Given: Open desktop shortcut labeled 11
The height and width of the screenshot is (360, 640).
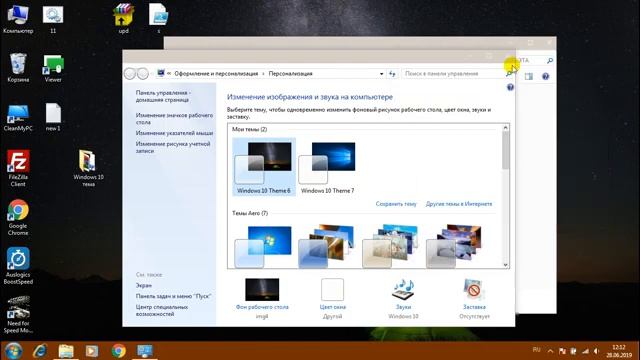Looking at the screenshot, I should coord(53,19).
